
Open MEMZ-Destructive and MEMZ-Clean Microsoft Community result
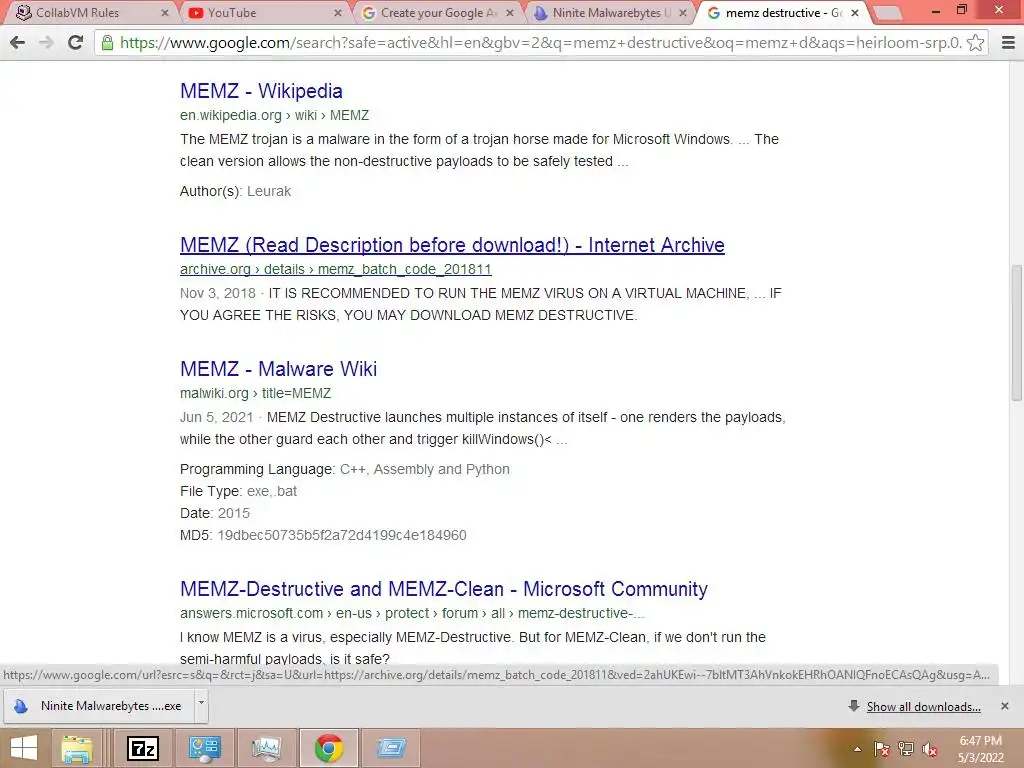pos(443,589)
